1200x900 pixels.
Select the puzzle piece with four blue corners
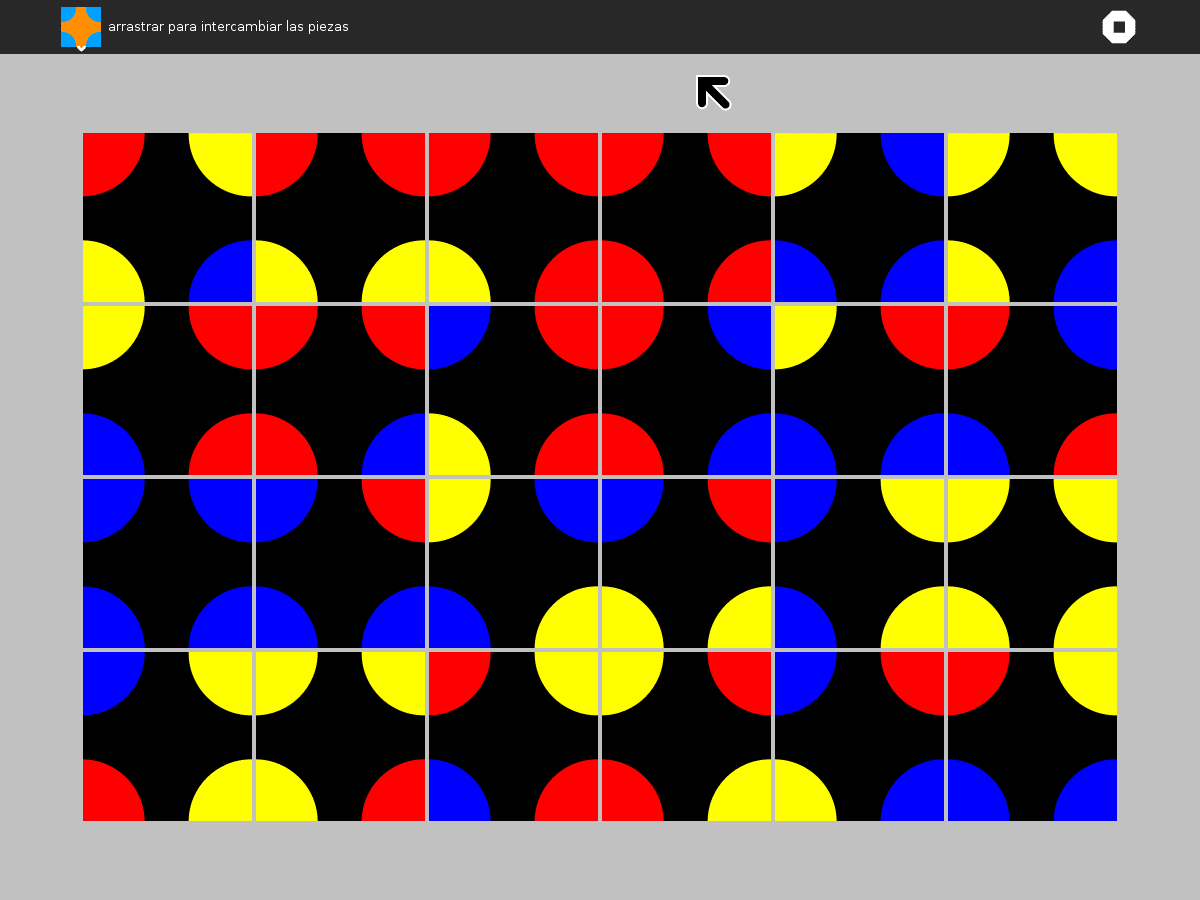coord(167,563)
